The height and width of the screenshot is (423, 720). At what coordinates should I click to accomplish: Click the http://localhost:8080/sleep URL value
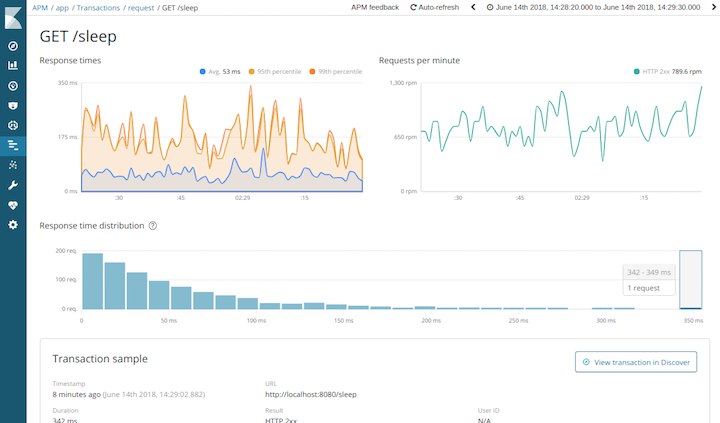[x=311, y=394]
